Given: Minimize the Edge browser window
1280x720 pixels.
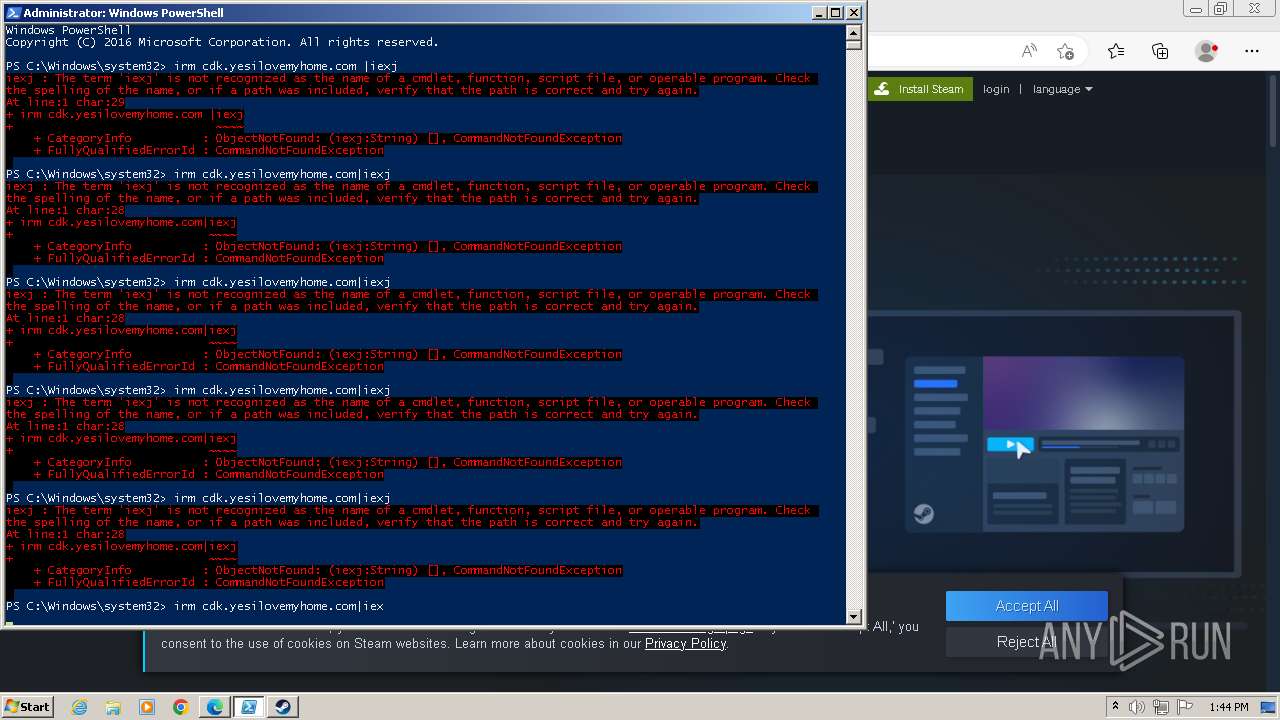Looking at the screenshot, I should pyautogui.click(x=1195, y=8).
